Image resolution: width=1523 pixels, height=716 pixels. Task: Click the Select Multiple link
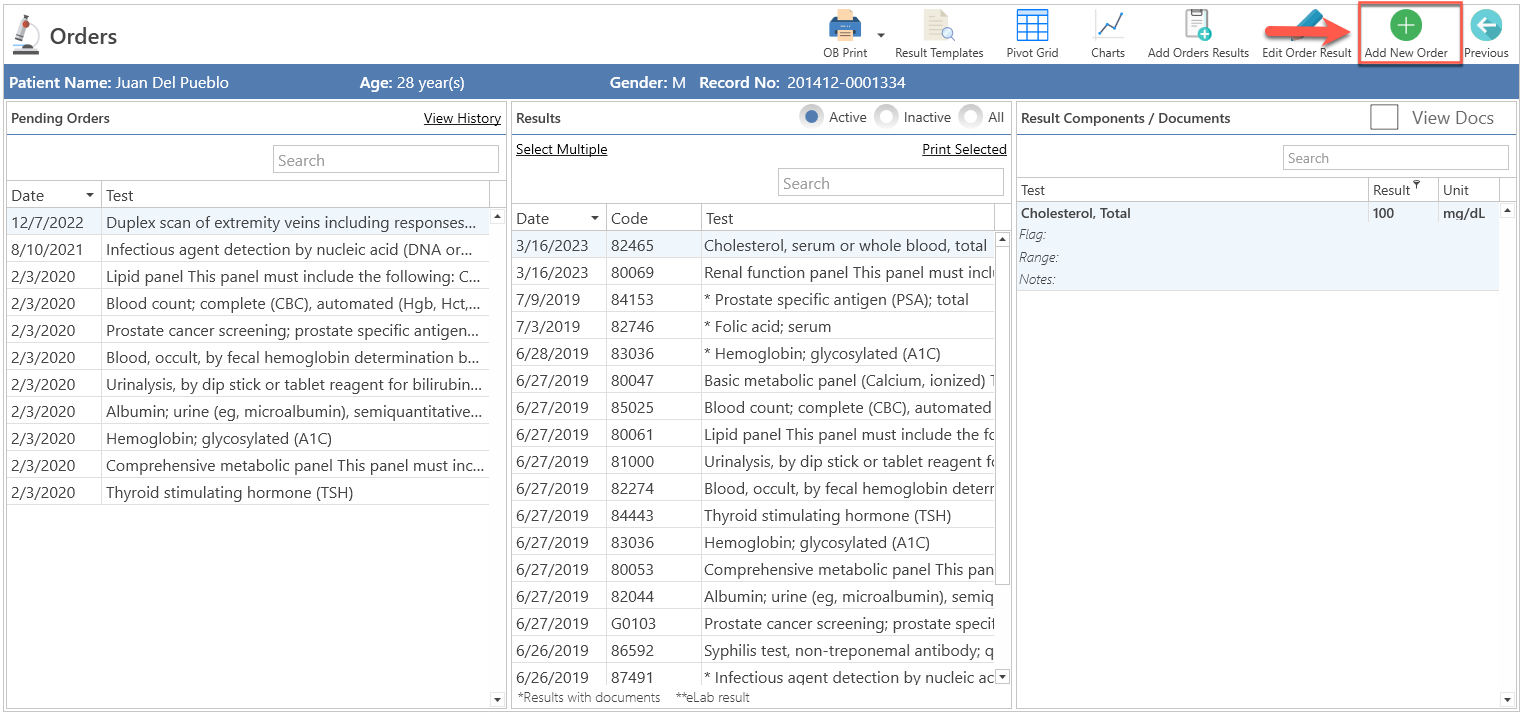(x=561, y=149)
